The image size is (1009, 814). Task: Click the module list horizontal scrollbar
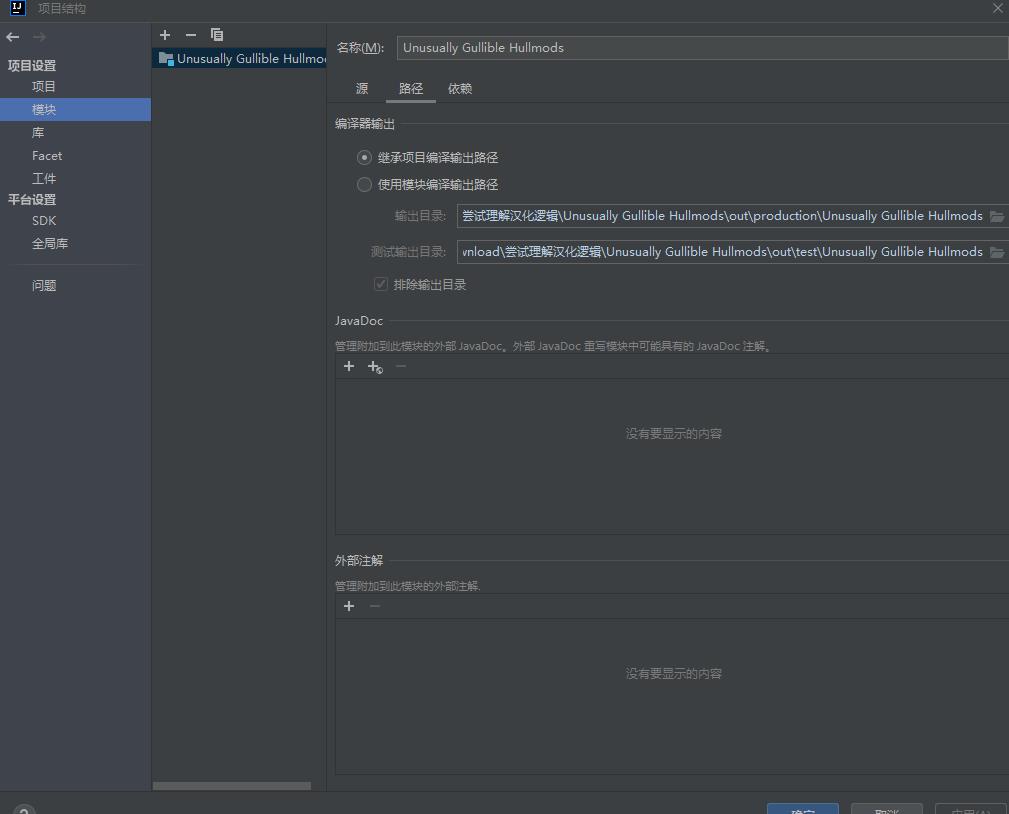point(232,786)
